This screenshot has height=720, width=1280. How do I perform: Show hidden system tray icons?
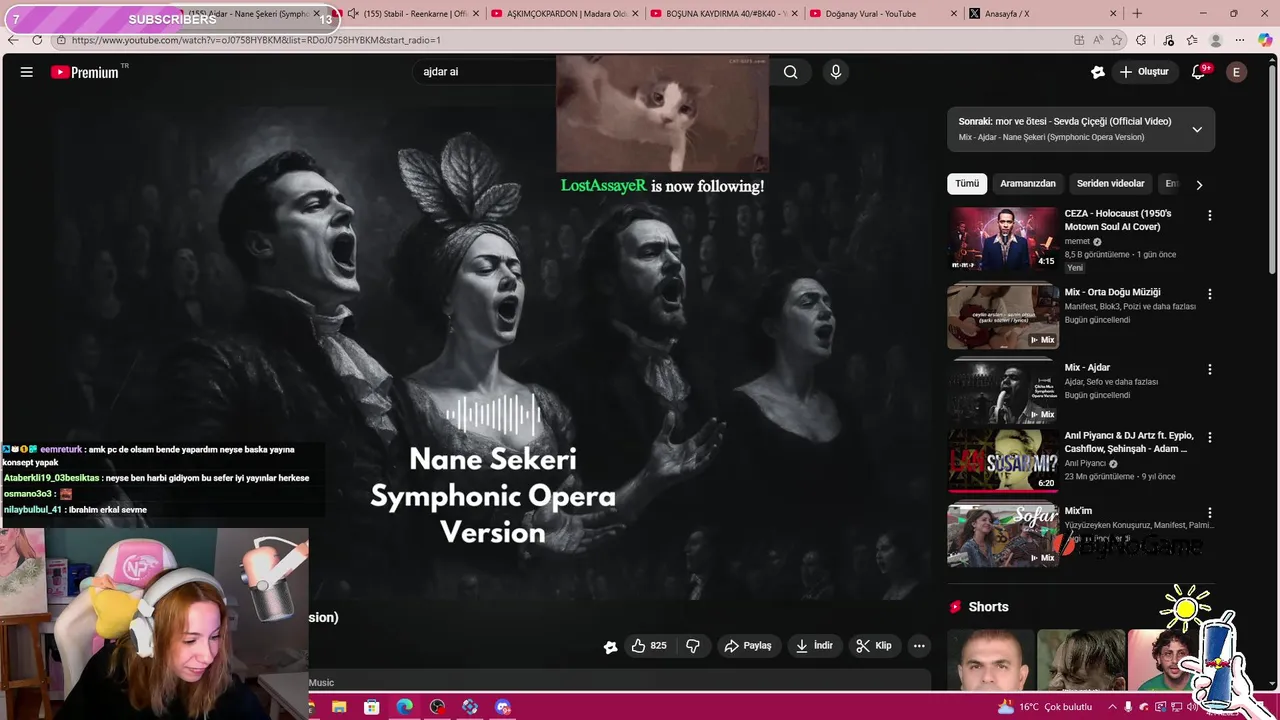1112,707
